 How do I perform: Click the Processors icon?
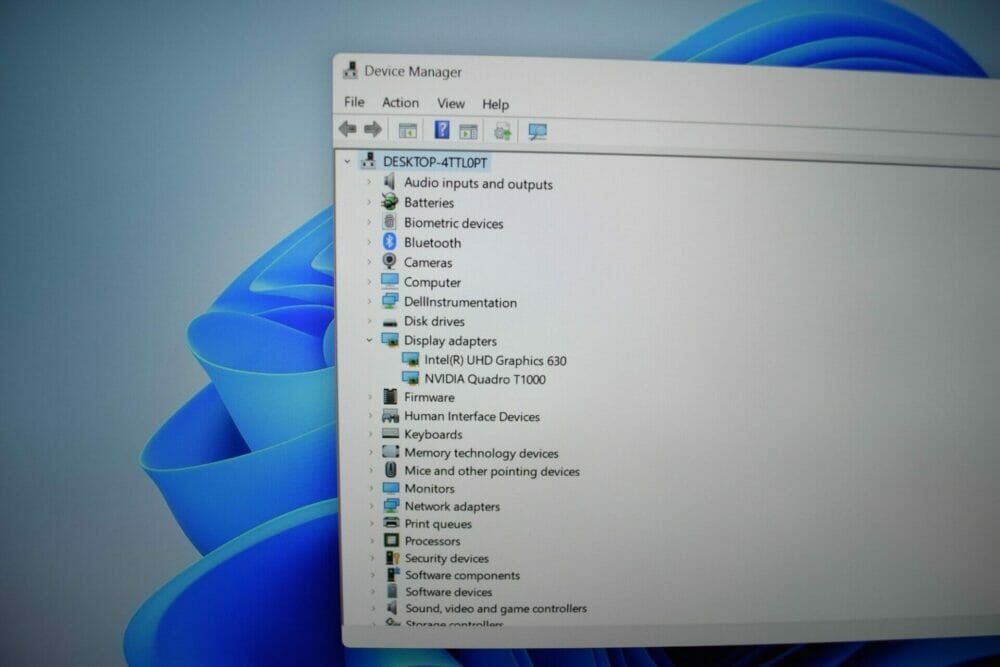(x=392, y=540)
